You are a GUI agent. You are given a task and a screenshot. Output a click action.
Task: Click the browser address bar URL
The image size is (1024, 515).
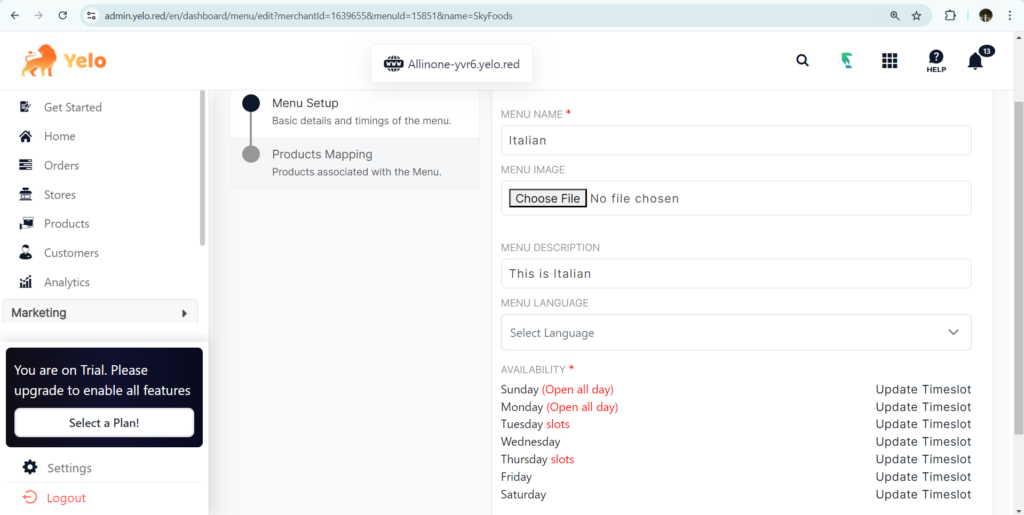308,16
